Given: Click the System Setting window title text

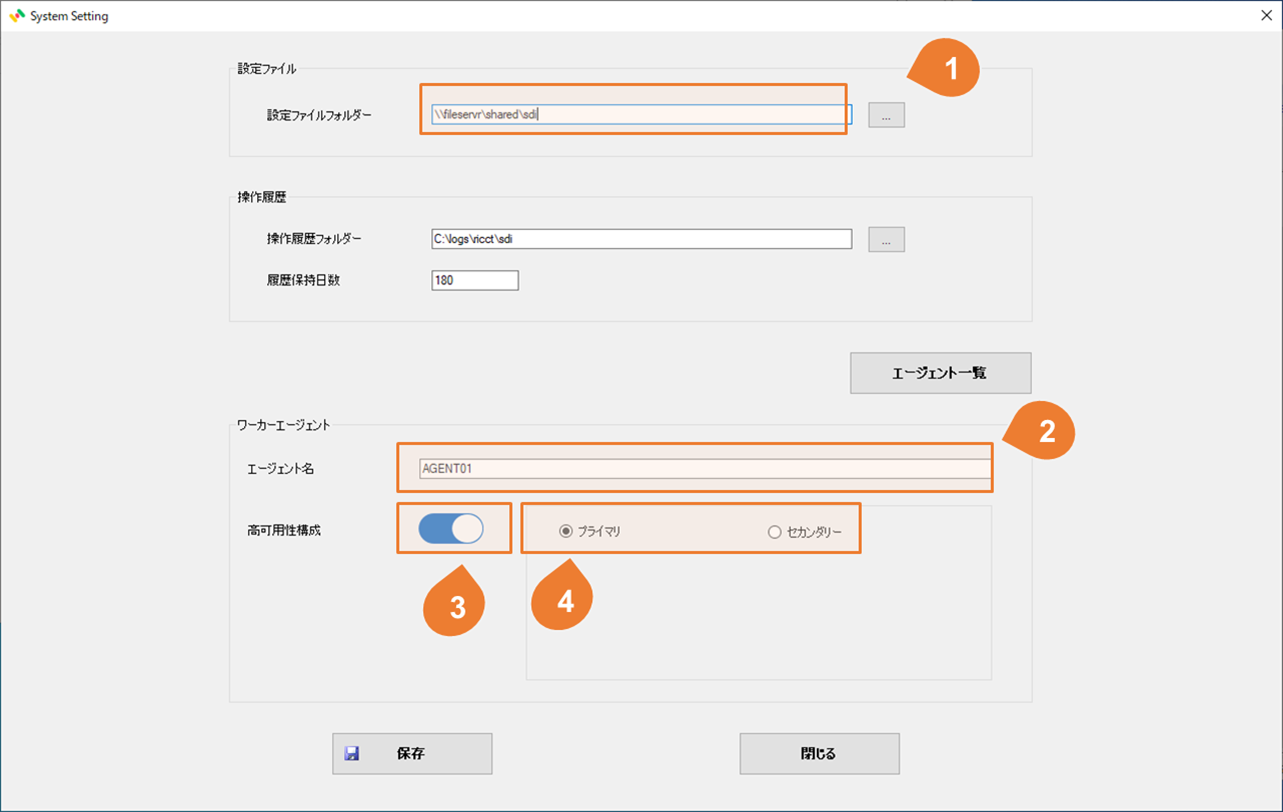Looking at the screenshot, I should click(x=69, y=16).
